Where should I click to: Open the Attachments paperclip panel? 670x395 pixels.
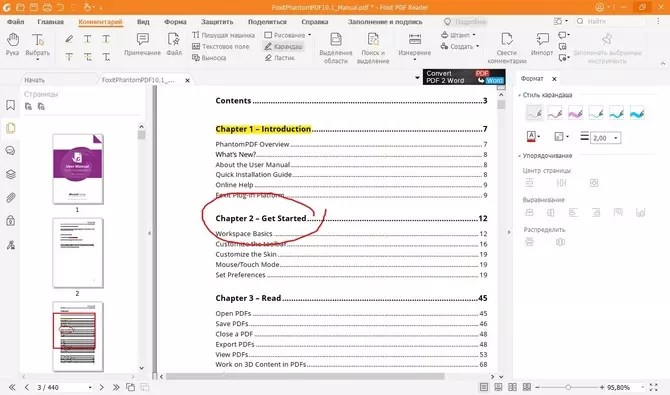pyautogui.click(x=11, y=198)
